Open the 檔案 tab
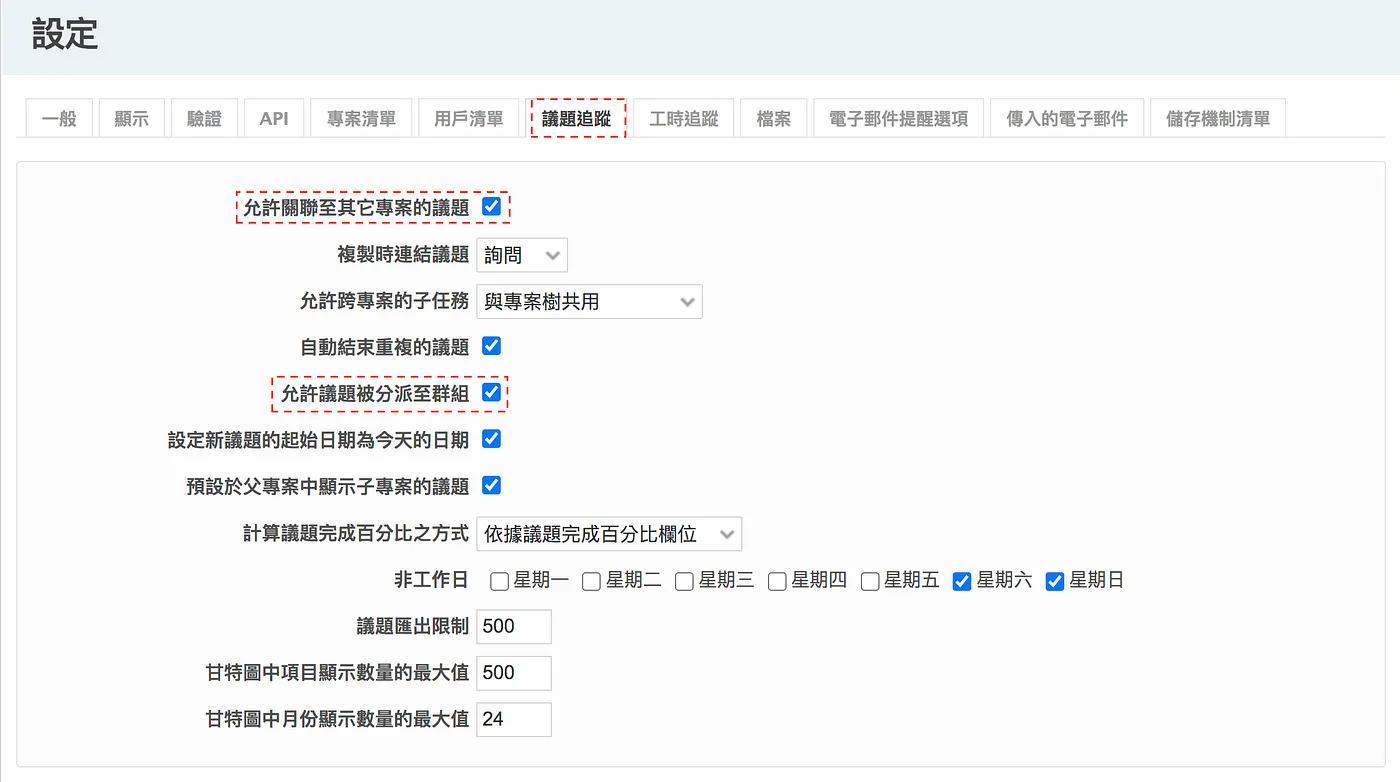 pos(774,118)
